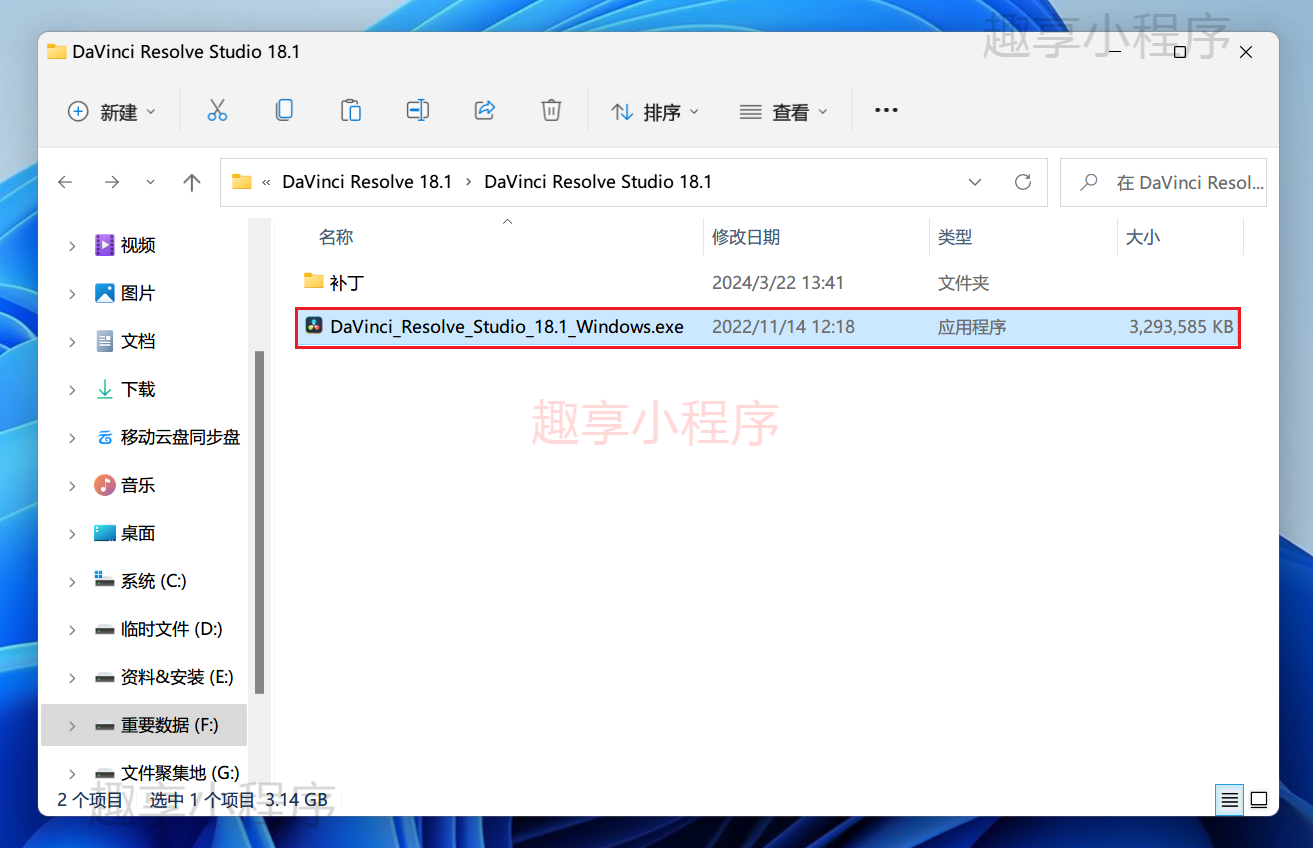1313x848 pixels.
Task: Click the Paste clipboard icon
Action: point(351,111)
